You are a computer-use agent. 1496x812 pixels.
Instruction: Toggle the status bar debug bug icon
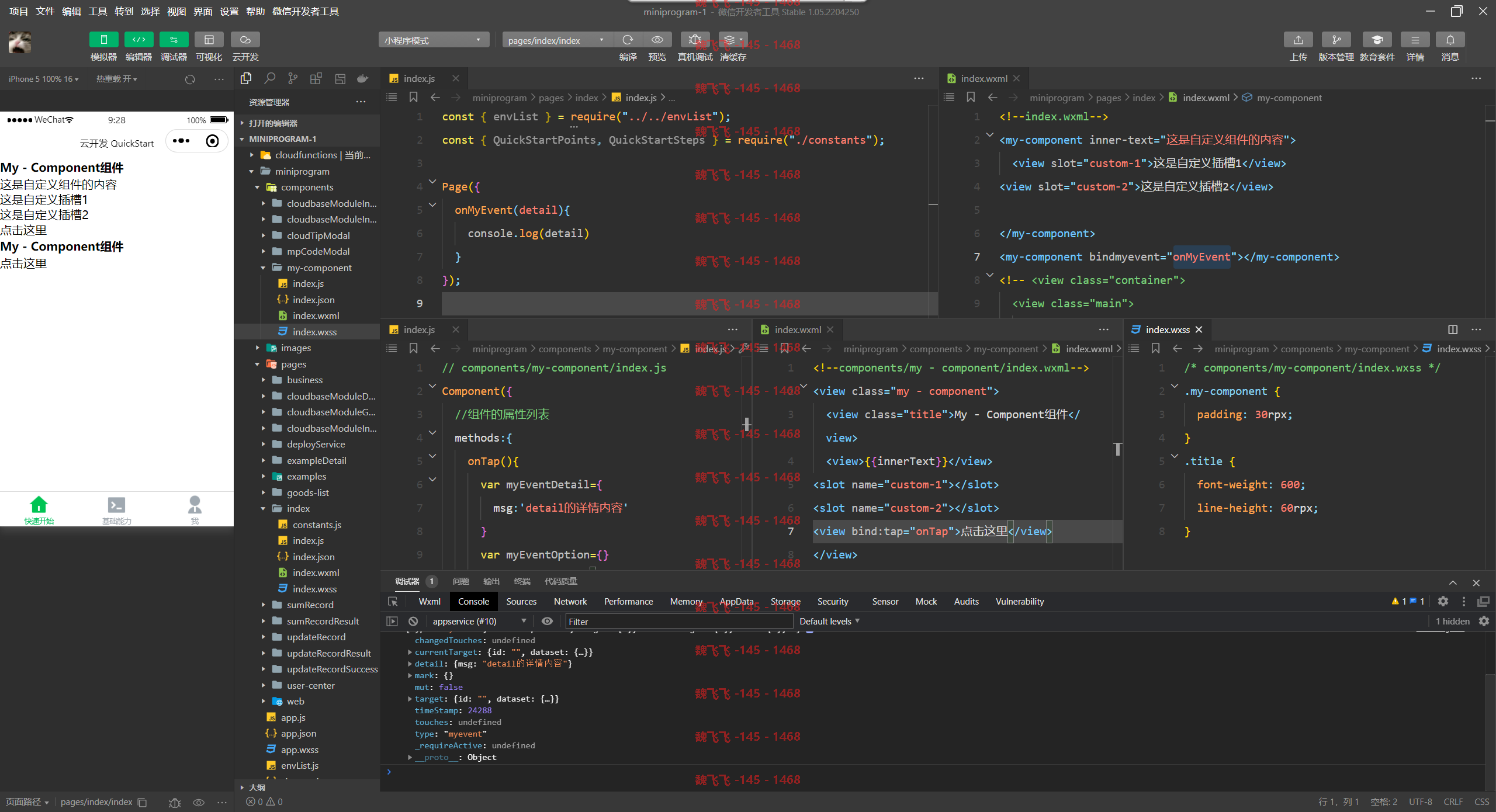coord(175,802)
